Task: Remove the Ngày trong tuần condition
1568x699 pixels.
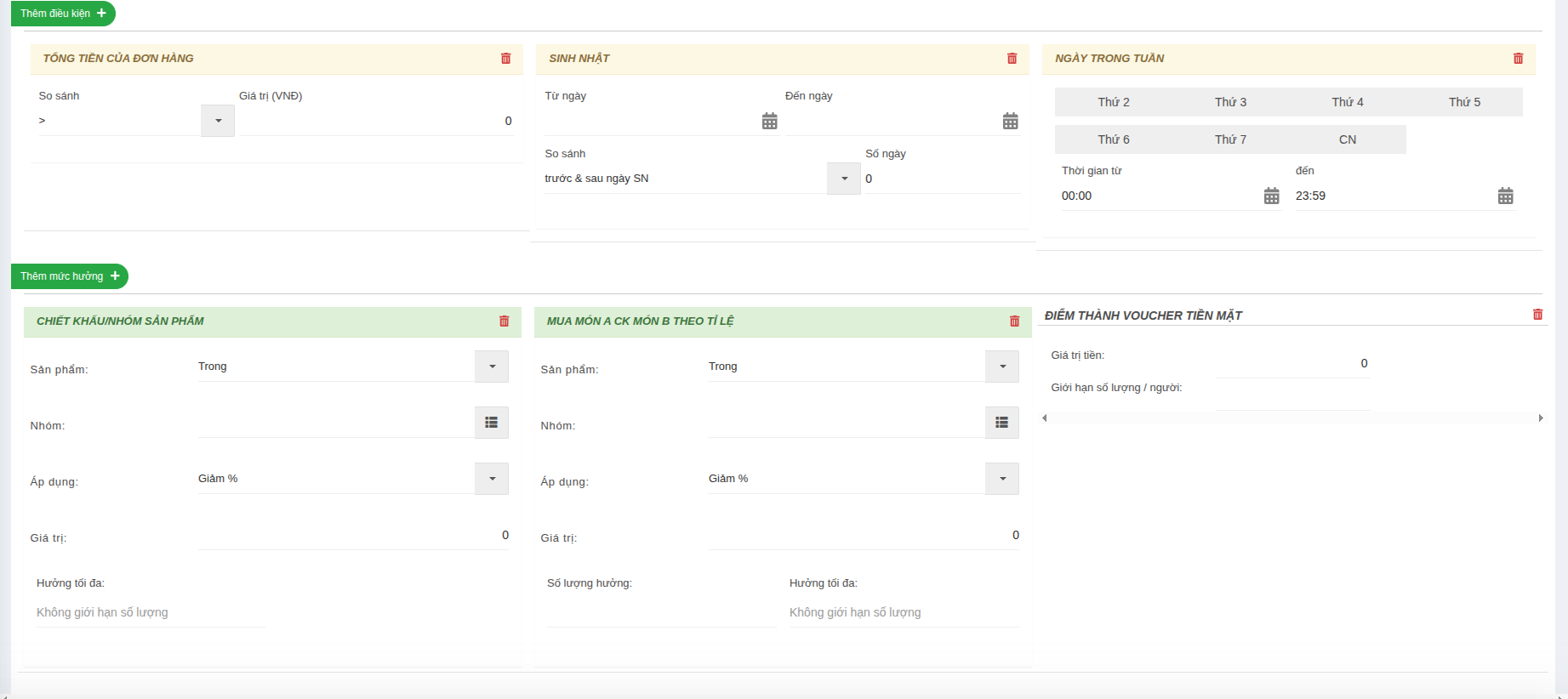Action: [1518, 59]
